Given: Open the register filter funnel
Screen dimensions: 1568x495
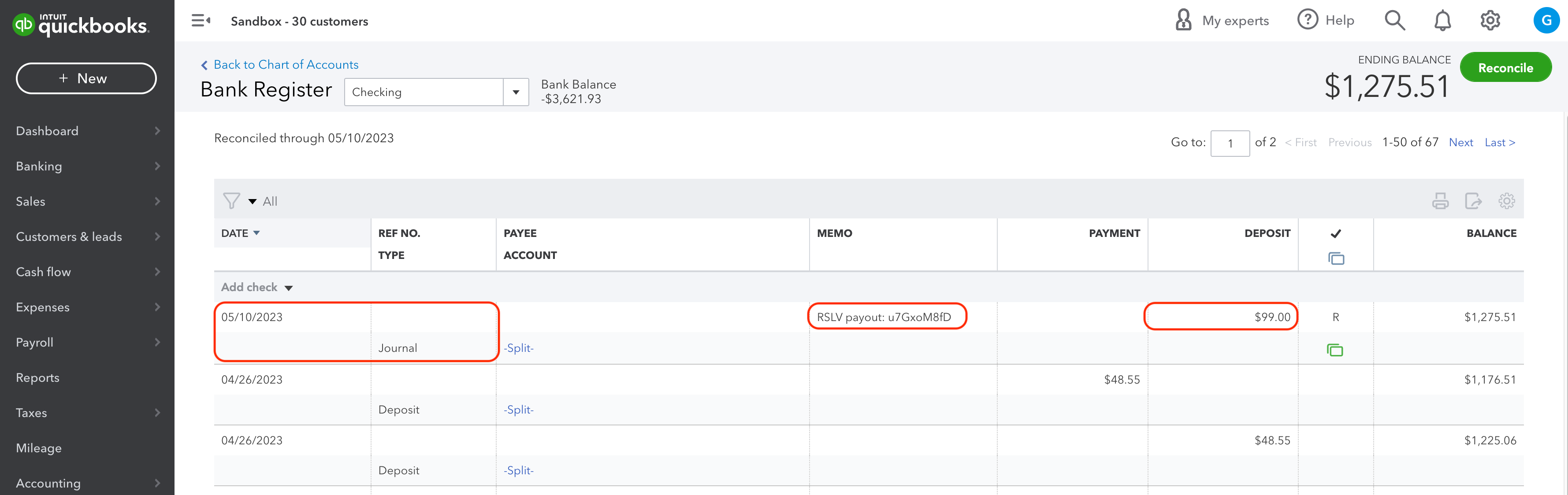Looking at the screenshot, I should tap(231, 201).
